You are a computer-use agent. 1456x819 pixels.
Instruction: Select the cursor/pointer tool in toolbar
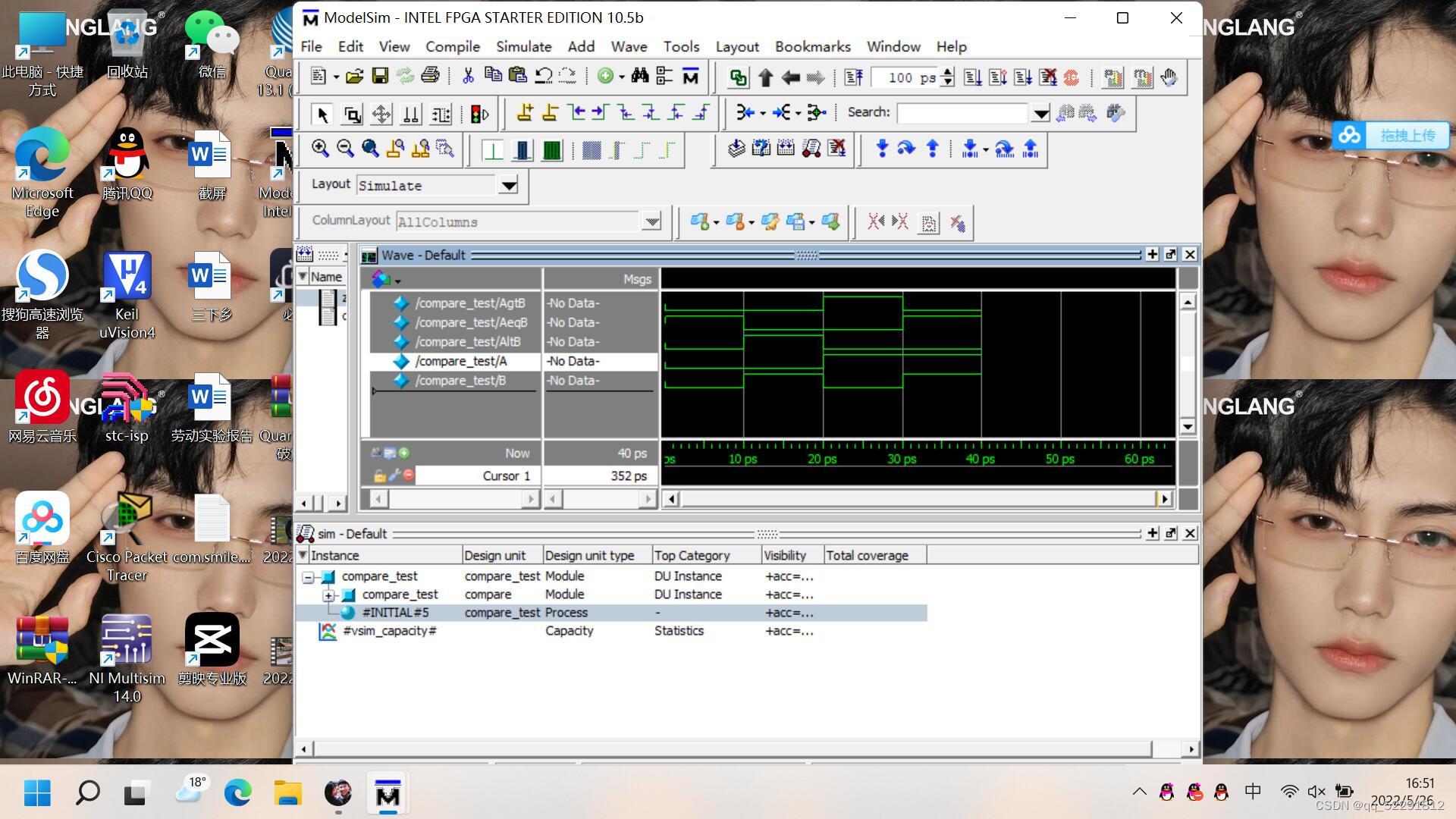pyautogui.click(x=322, y=113)
